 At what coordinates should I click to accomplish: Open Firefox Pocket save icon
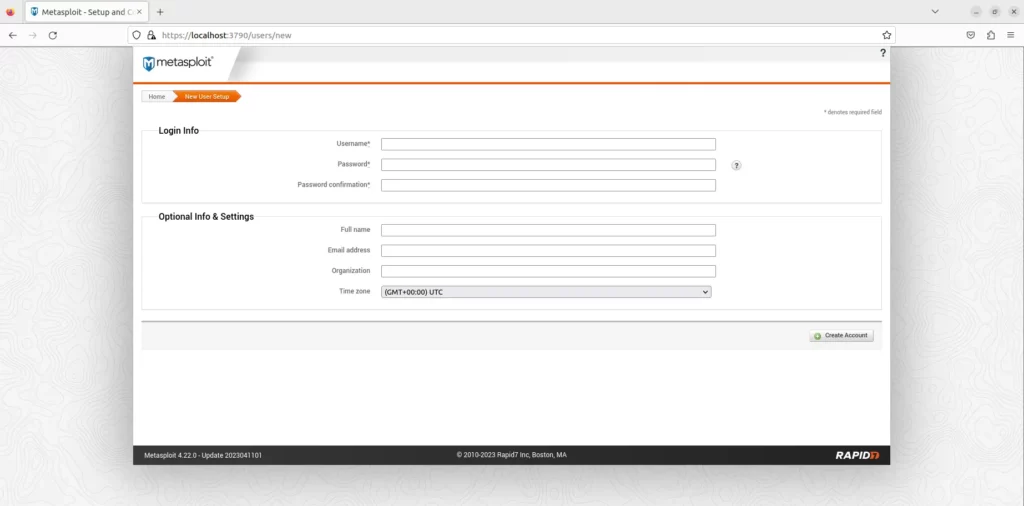click(x=970, y=35)
